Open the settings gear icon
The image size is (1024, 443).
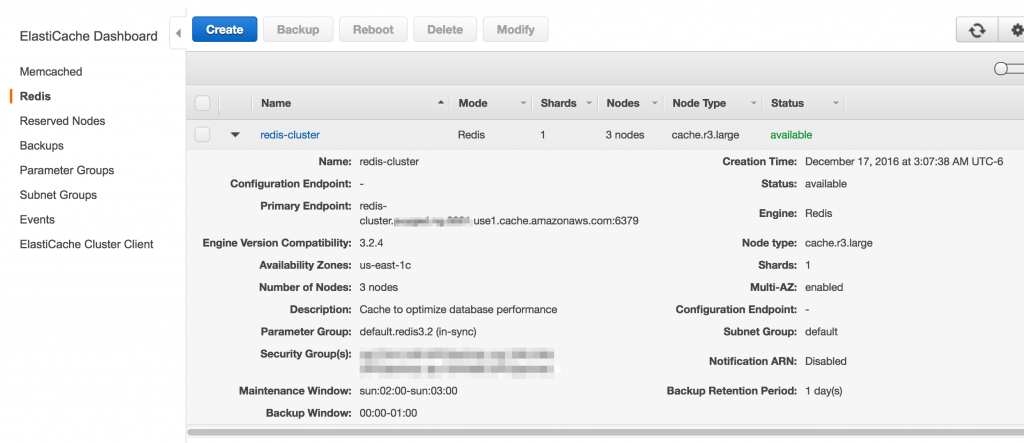[x=1015, y=30]
